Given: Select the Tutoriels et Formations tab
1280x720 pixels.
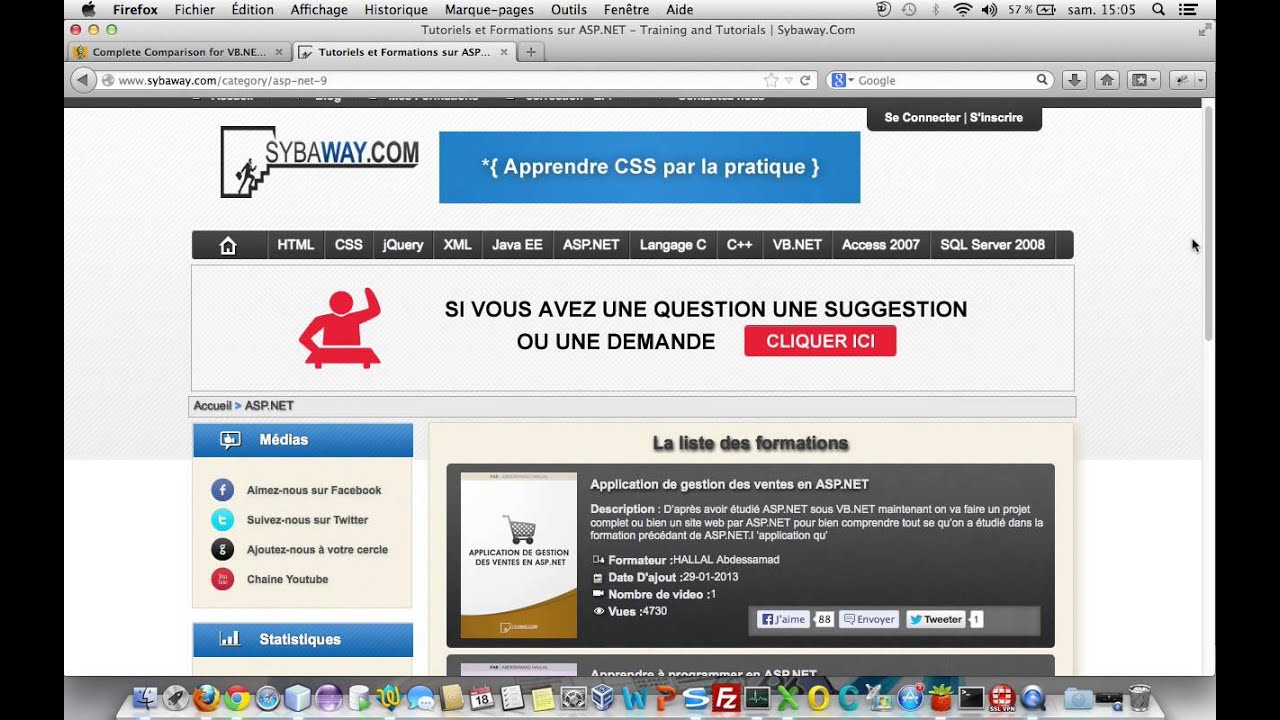Looking at the screenshot, I should coord(405,52).
